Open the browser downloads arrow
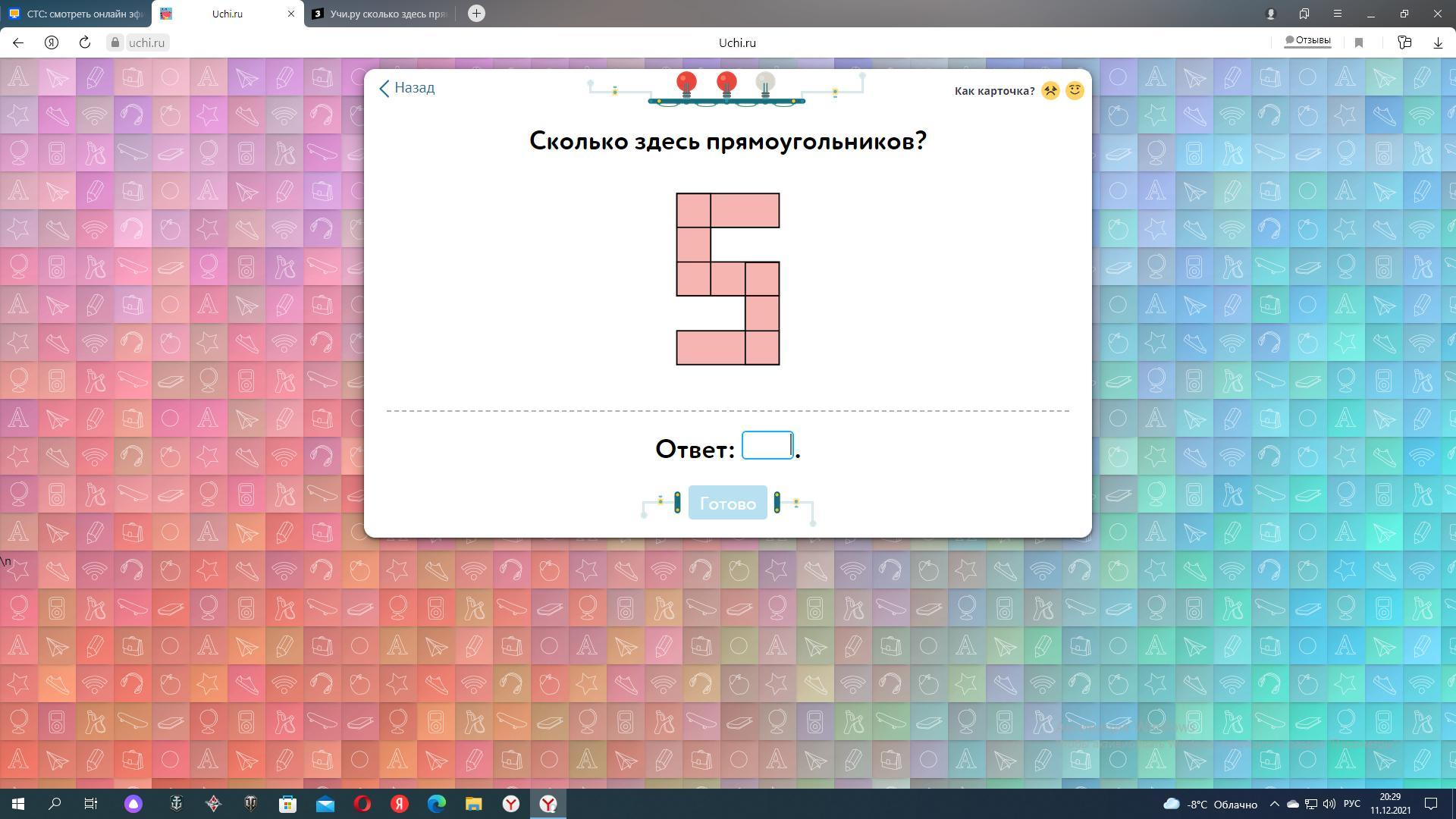1456x819 pixels. coord(1438,43)
